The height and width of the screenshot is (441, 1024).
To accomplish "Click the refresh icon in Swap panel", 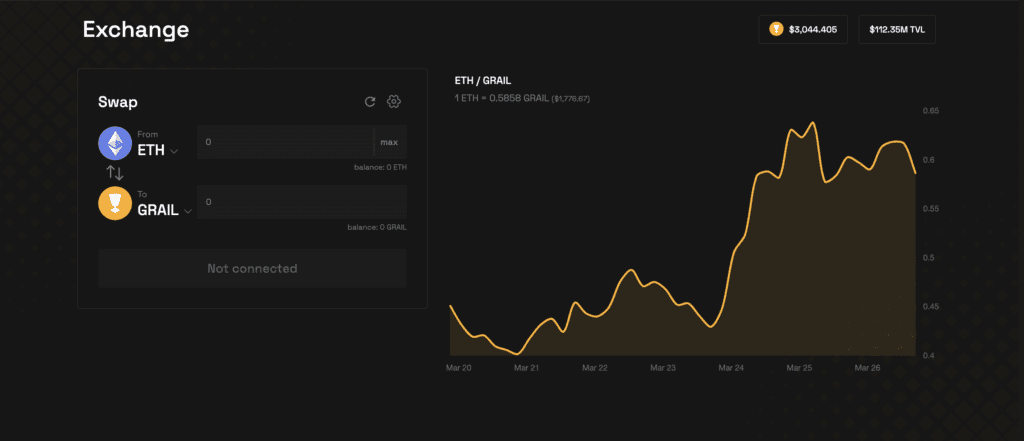I will pos(370,101).
